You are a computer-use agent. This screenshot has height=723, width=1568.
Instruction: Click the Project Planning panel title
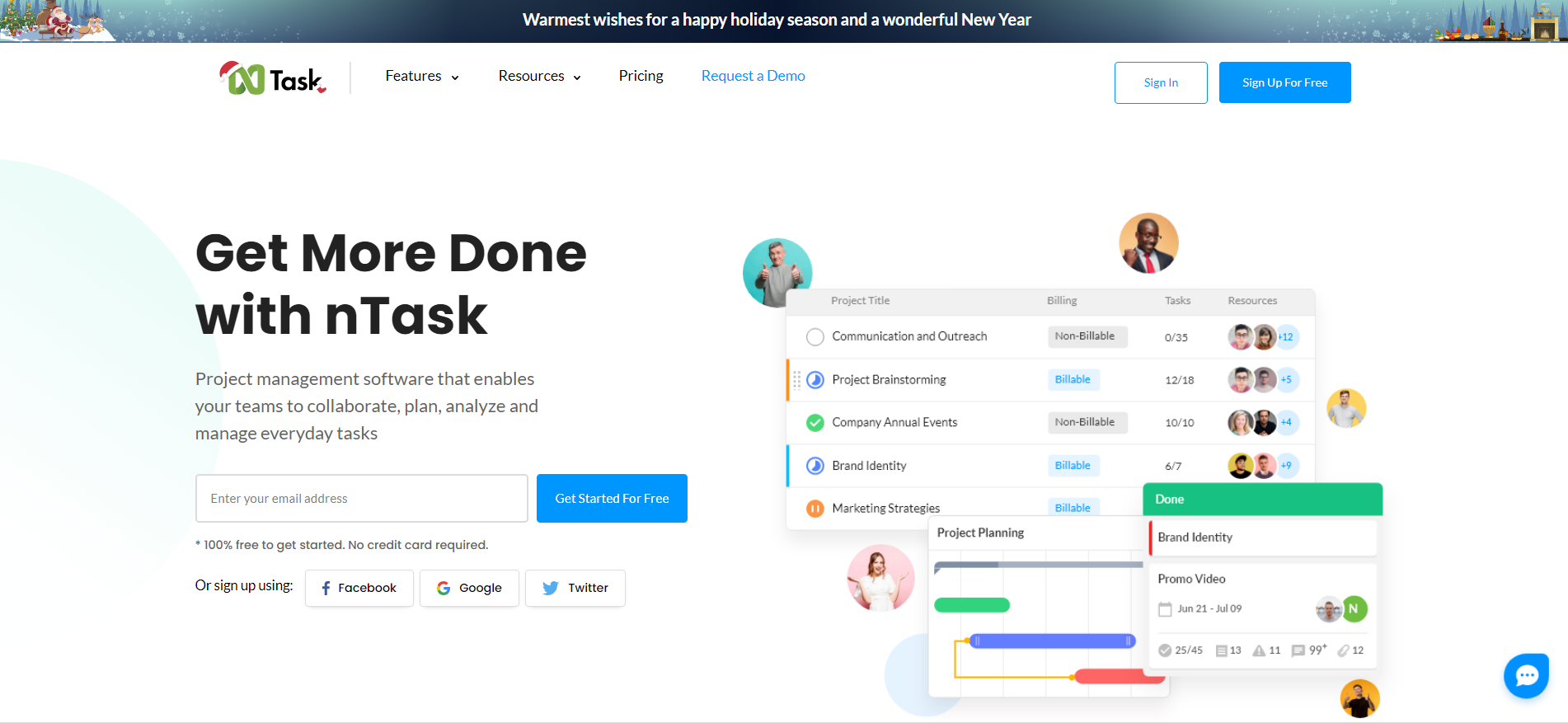coord(980,533)
